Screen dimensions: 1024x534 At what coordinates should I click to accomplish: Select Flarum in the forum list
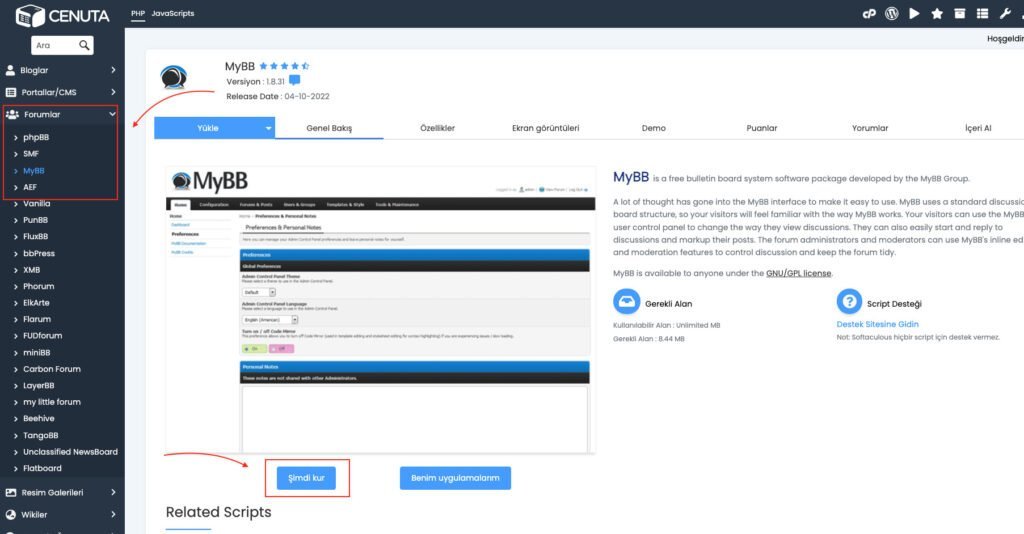(x=37, y=319)
